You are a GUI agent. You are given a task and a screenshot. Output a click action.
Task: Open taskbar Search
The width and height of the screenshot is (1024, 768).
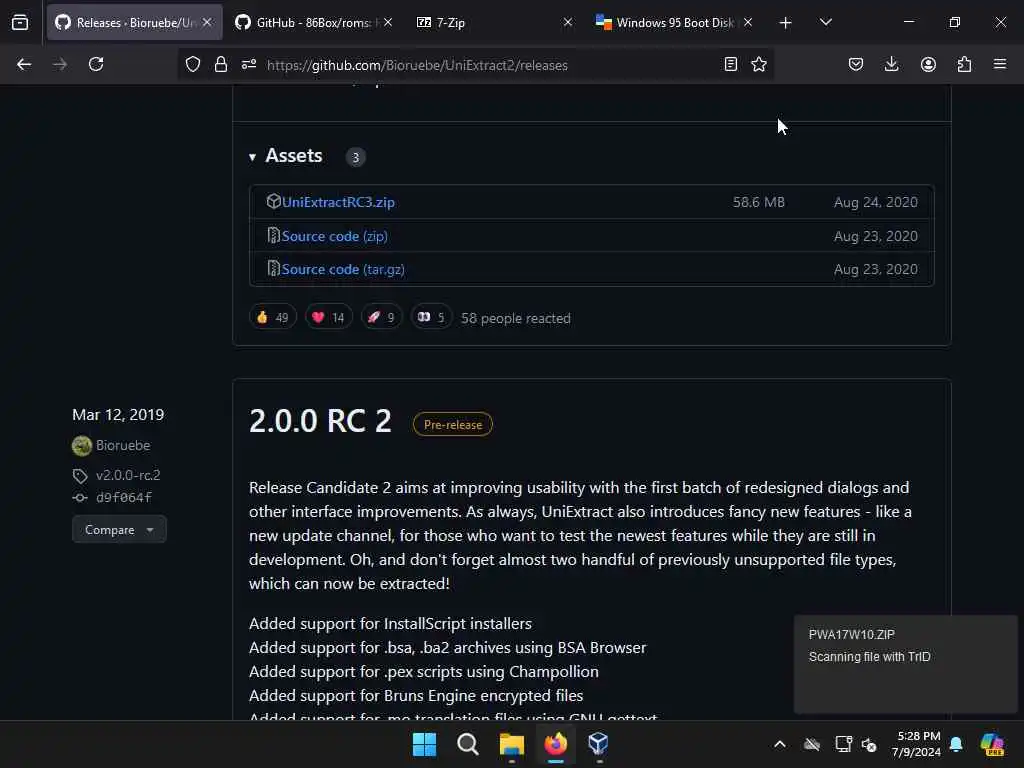tap(468, 744)
